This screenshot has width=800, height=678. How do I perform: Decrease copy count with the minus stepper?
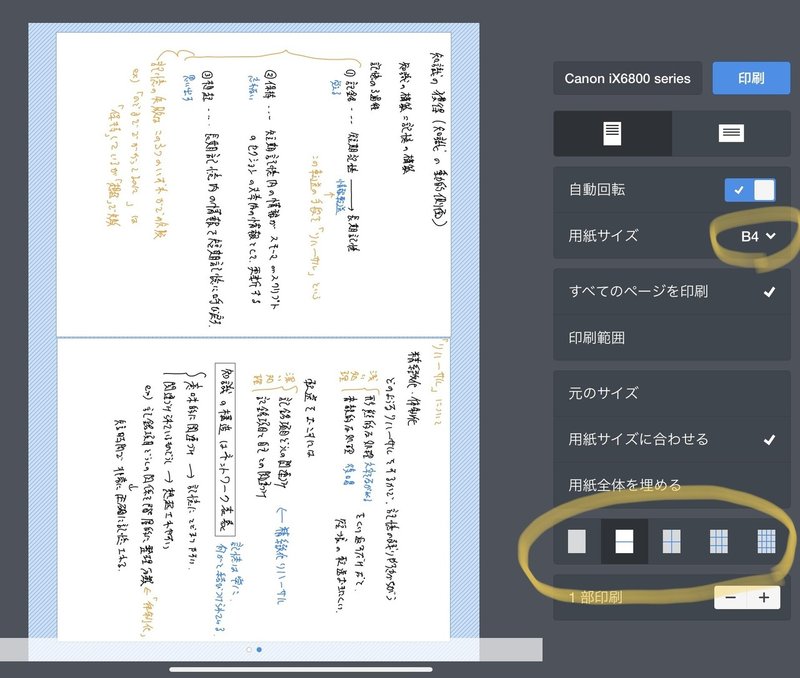pyautogui.click(x=731, y=597)
